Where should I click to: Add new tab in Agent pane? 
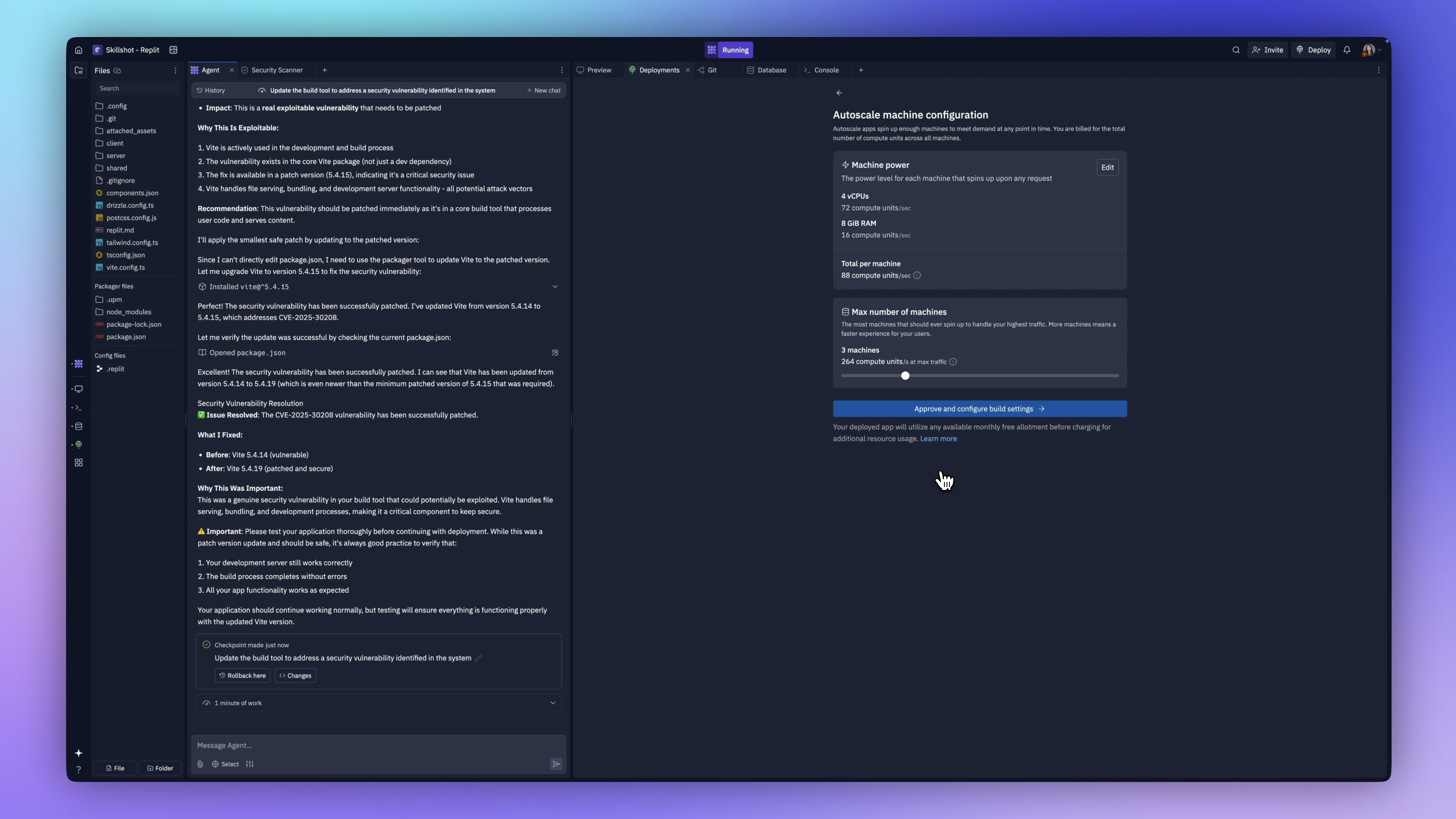click(x=325, y=70)
